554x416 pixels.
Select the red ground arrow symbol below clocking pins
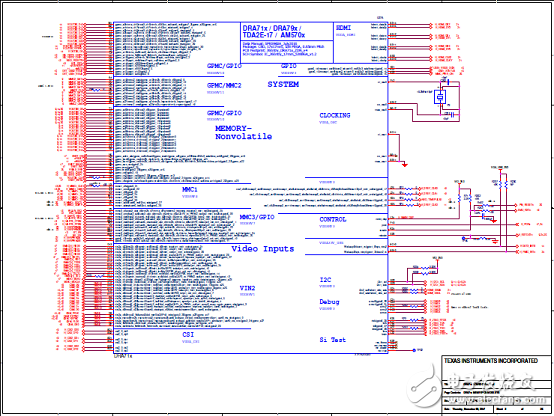tap(405, 165)
